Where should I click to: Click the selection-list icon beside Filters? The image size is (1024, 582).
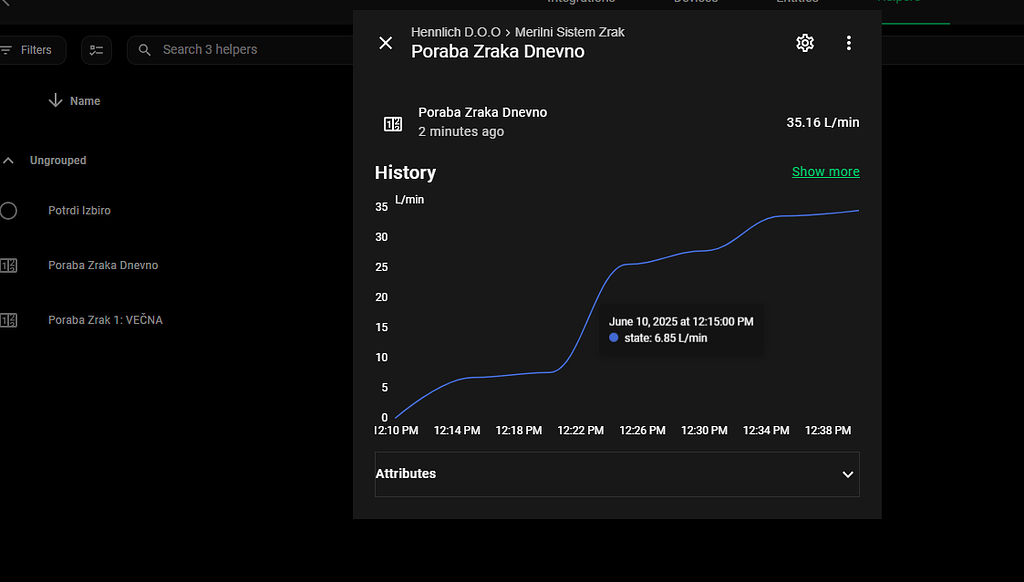click(x=96, y=49)
